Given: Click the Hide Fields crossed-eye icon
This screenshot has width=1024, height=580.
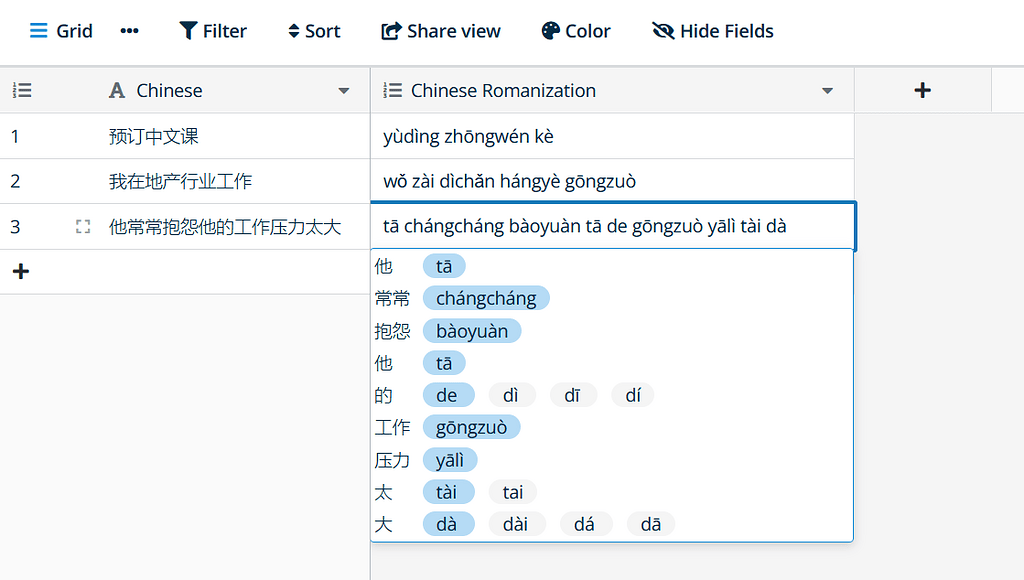Looking at the screenshot, I should pyautogui.click(x=661, y=31).
